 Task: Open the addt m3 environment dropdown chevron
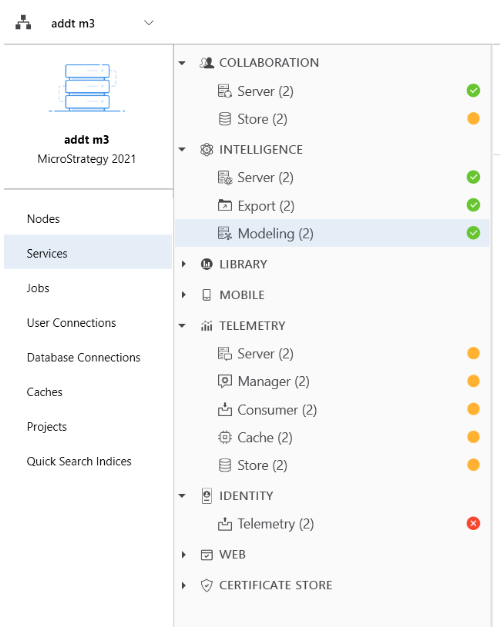tap(149, 23)
